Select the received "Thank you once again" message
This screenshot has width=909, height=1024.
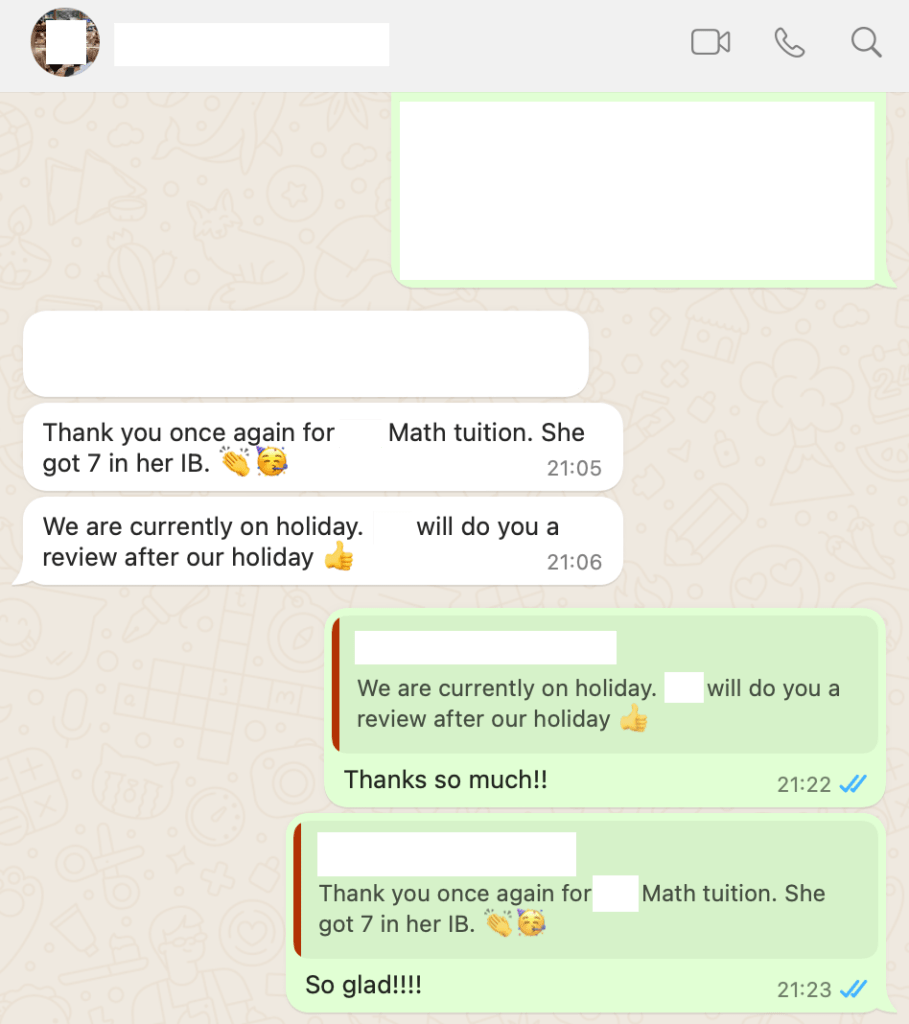pos(323,447)
